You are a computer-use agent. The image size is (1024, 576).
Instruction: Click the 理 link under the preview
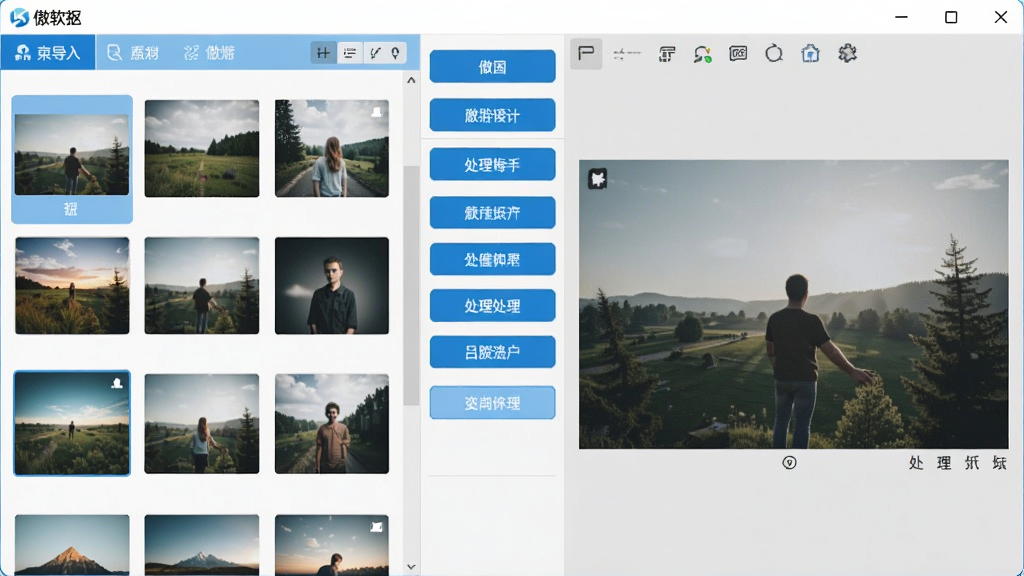click(x=944, y=463)
